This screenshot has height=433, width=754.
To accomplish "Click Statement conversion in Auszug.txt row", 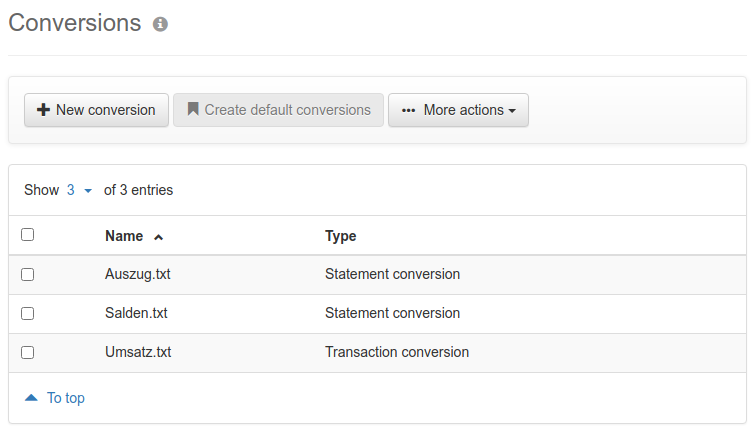I will pyautogui.click(x=392, y=274).
